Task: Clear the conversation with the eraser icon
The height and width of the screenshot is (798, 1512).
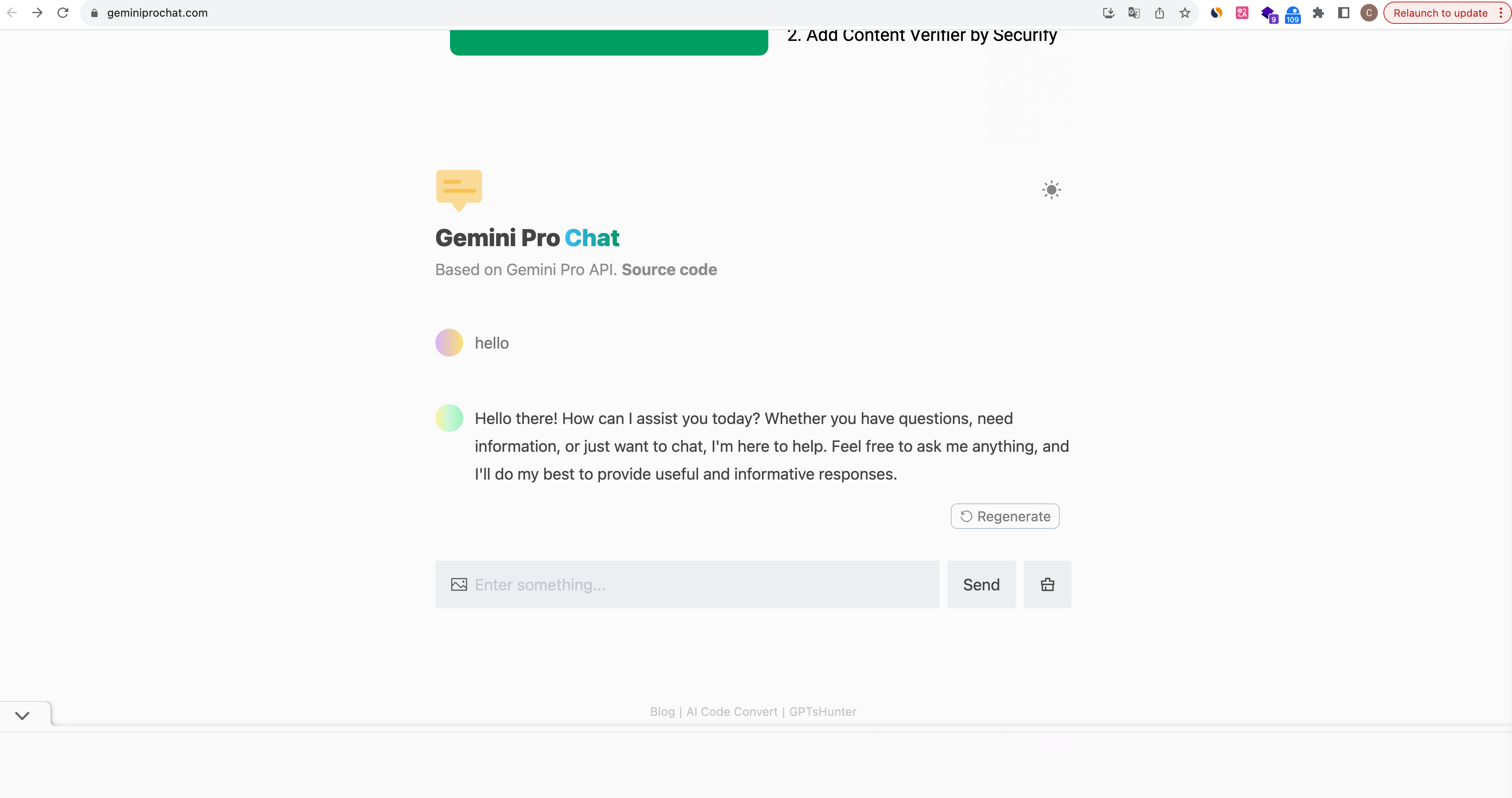Action: [x=1047, y=584]
